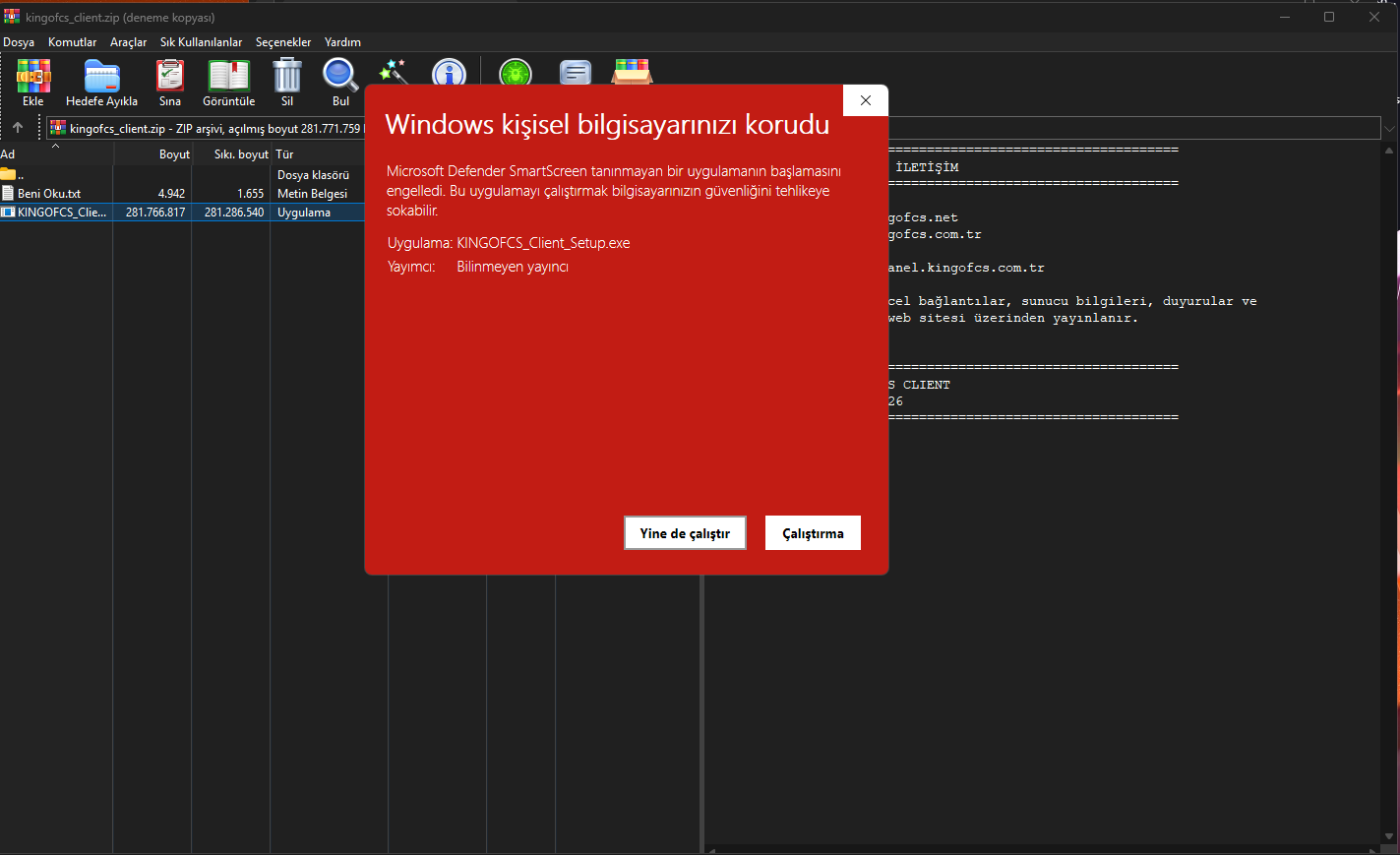Go up one folder with arrow icon
This screenshot has height=855, width=1400.
coord(18,128)
